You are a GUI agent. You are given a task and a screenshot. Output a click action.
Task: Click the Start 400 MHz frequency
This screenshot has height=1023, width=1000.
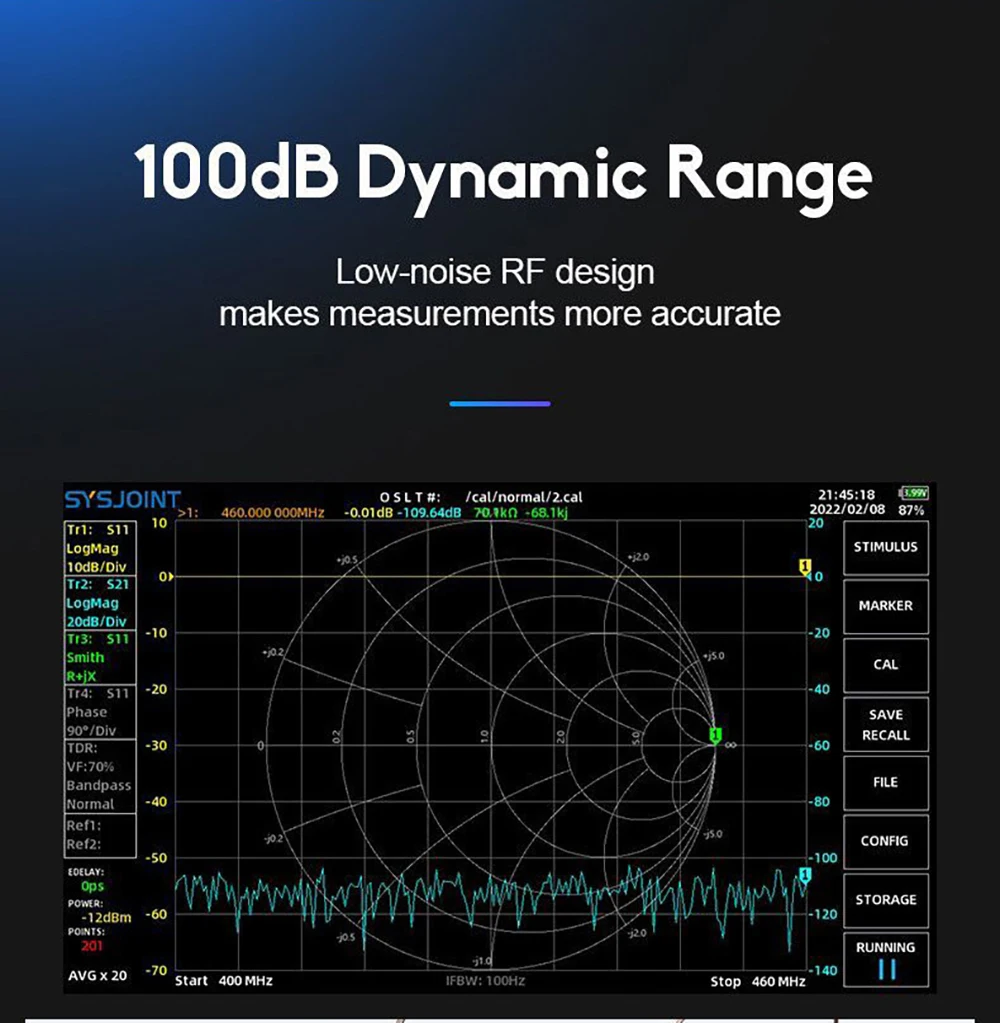[224, 980]
